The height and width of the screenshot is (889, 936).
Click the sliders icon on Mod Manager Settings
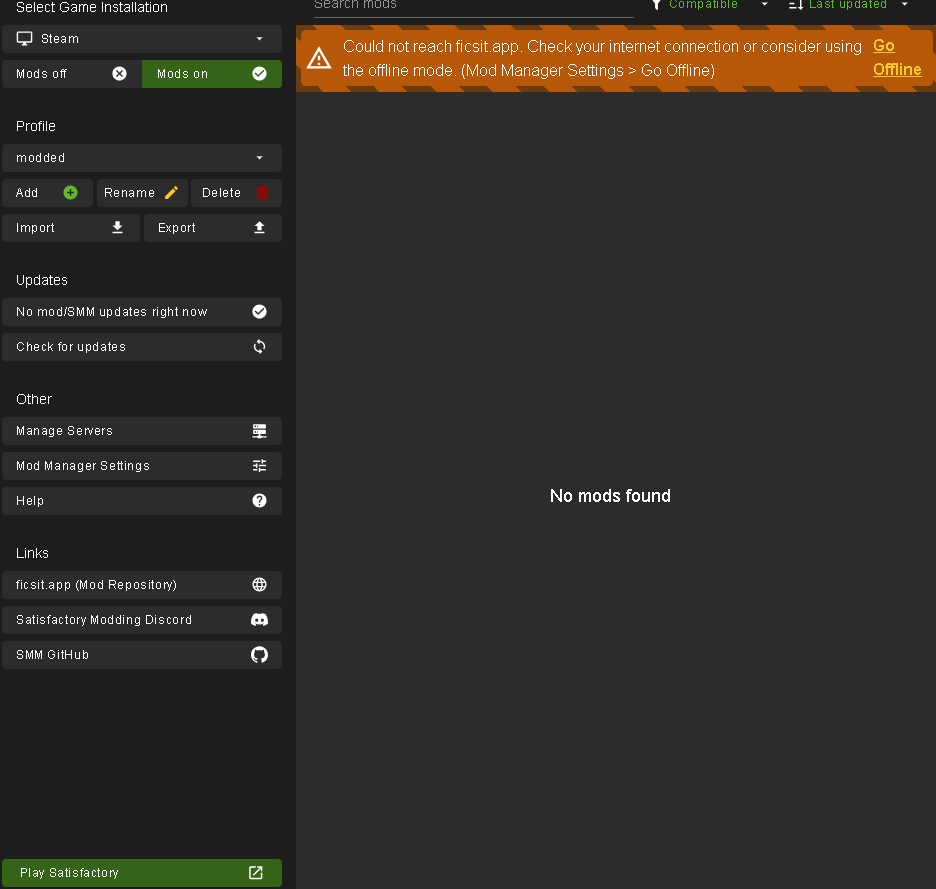pos(259,466)
